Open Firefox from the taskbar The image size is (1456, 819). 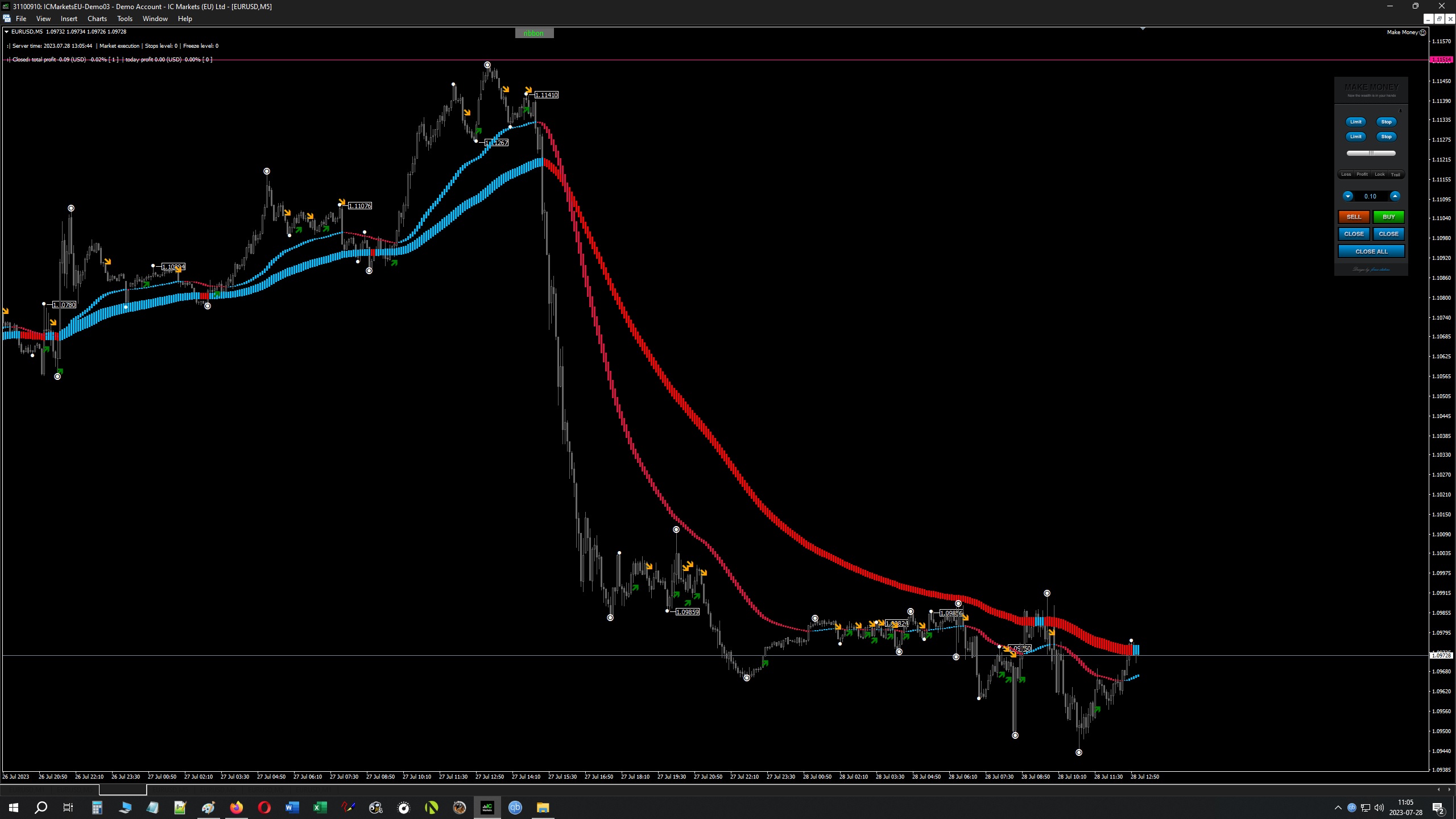click(236, 807)
